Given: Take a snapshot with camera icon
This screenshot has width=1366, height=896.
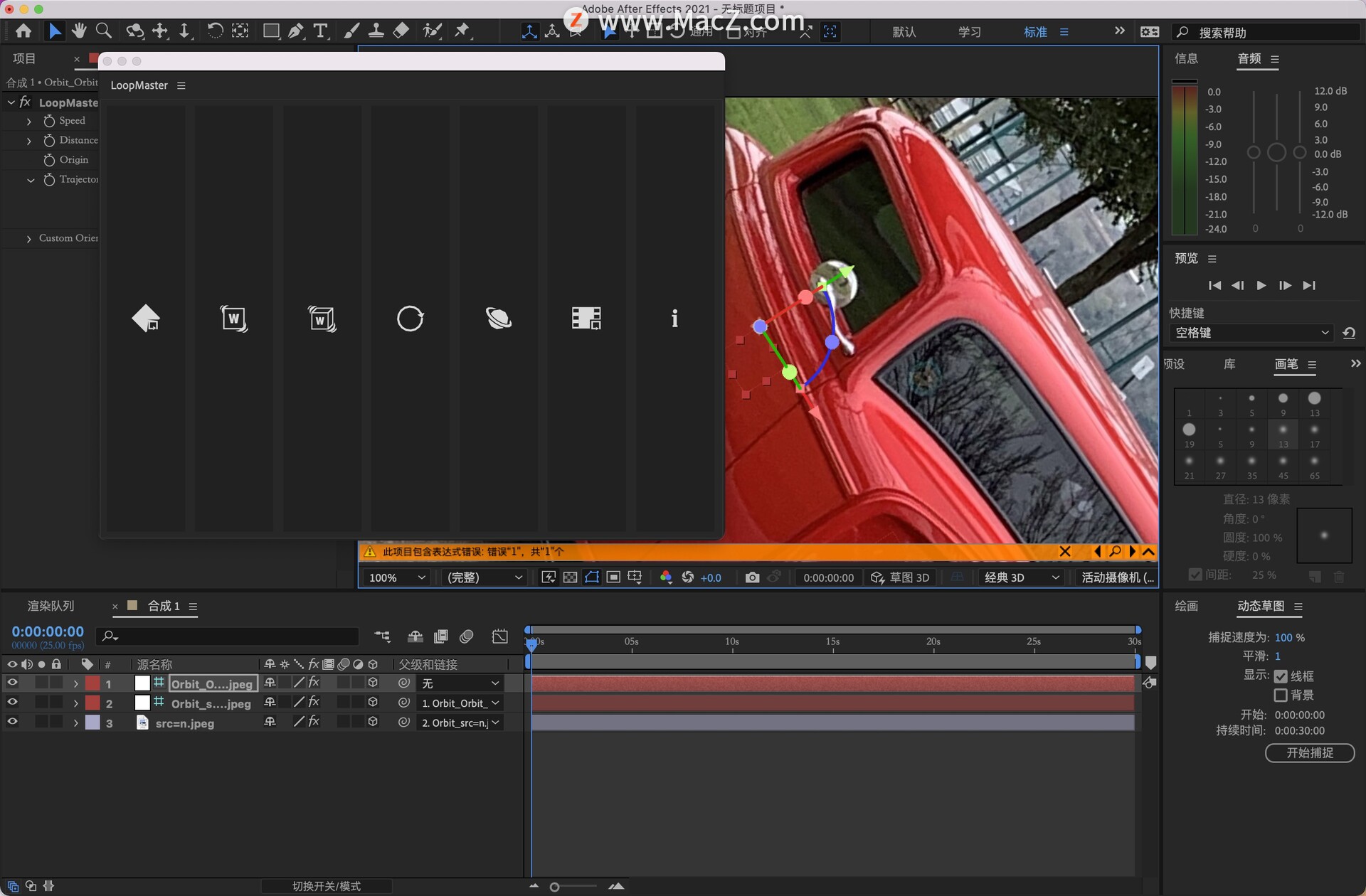Looking at the screenshot, I should click(x=752, y=577).
